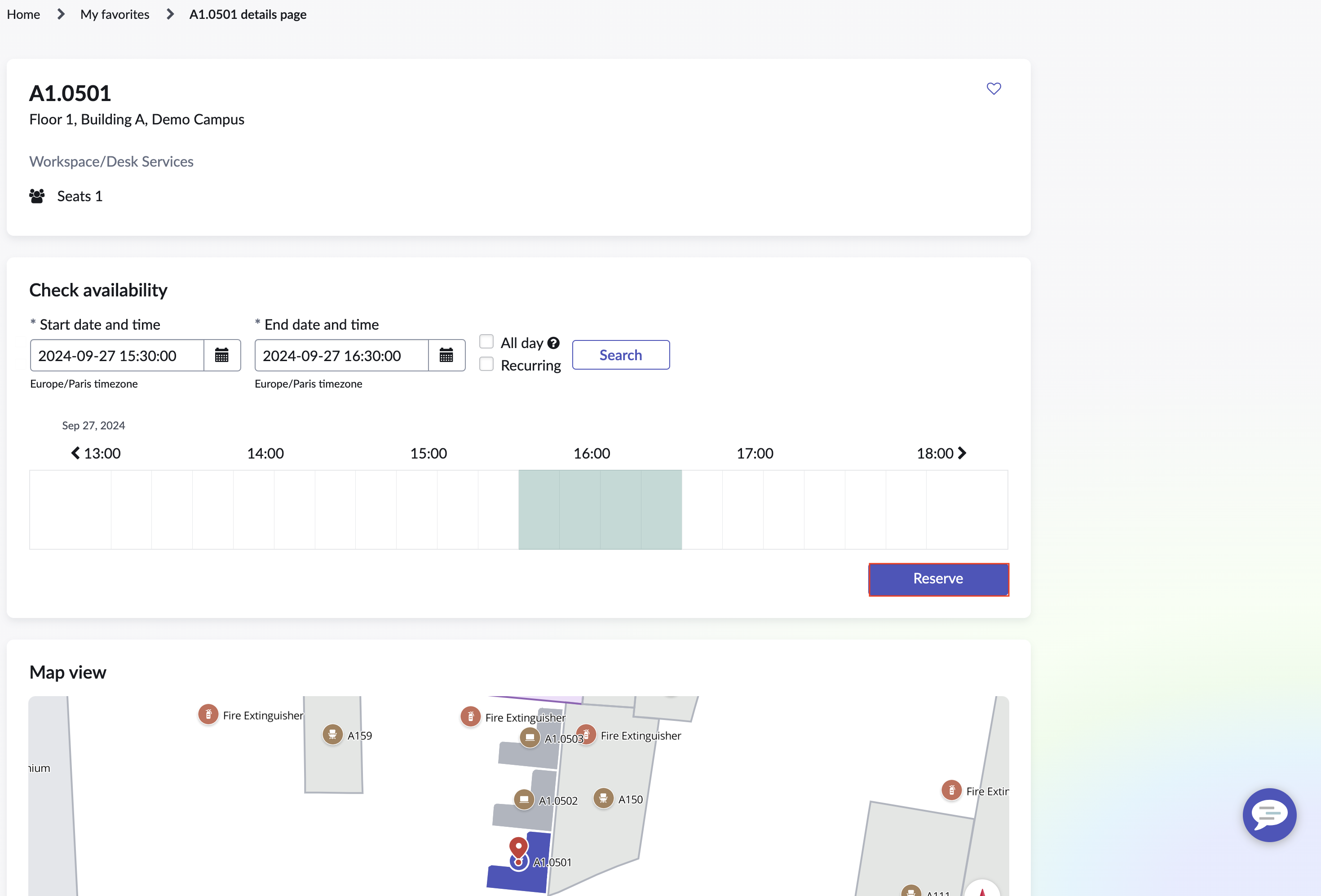Select the A1.0503 desk marker on the map
Image resolution: width=1321 pixels, height=896 pixels.
coord(530,737)
